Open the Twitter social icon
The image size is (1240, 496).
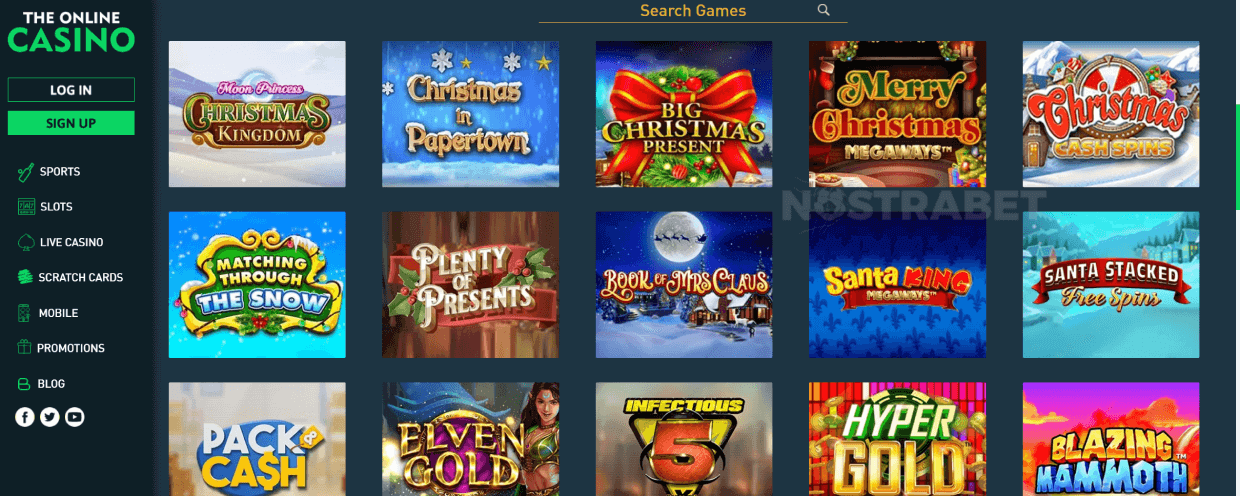coord(50,417)
